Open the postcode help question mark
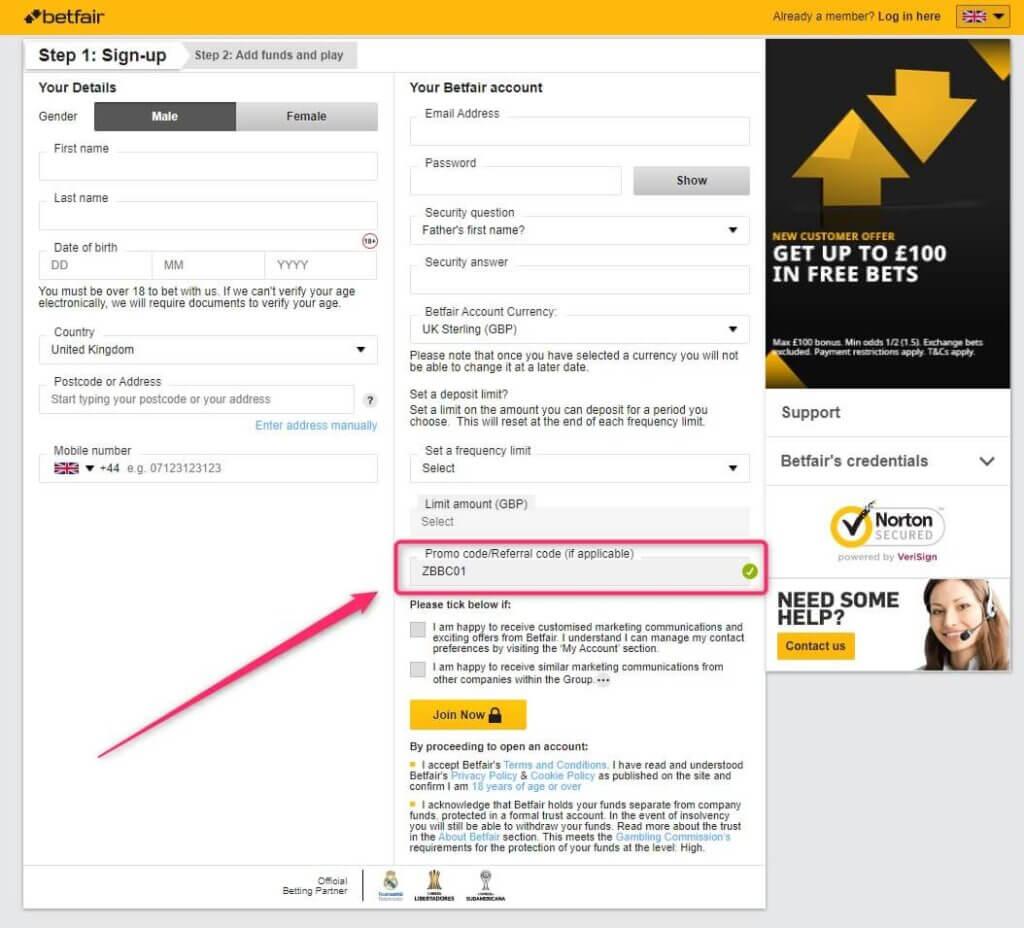This screenshot has height=928, width=1024. pos(370,399)
